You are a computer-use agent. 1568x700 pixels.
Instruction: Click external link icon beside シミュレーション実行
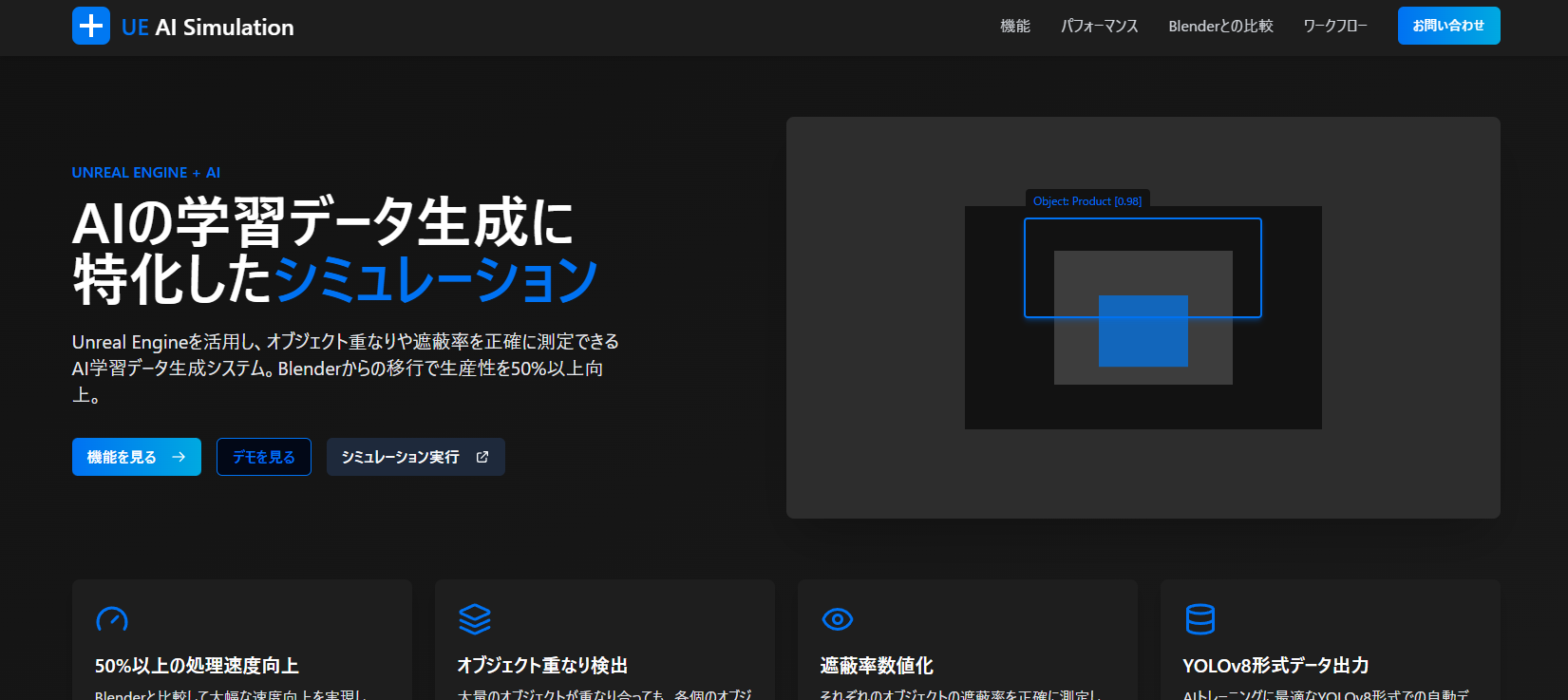pos(482,457)
